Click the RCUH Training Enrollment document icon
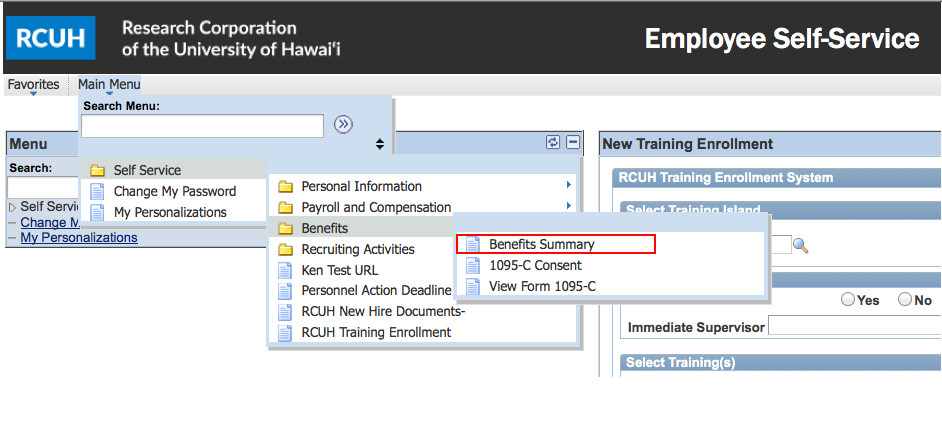The height and width of the screenshot is (422, 942). point(285,332)
